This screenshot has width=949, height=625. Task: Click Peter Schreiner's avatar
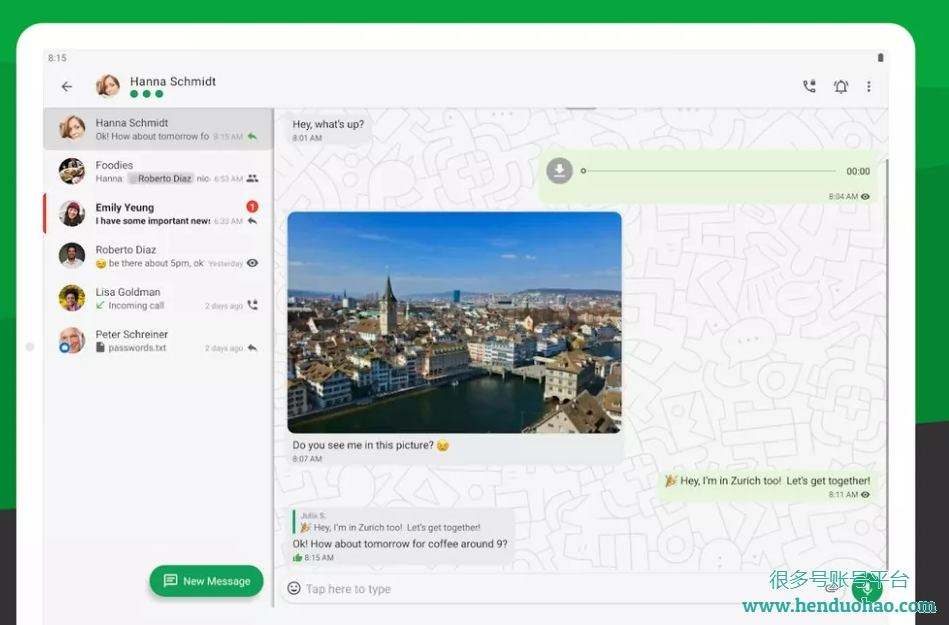71,340
